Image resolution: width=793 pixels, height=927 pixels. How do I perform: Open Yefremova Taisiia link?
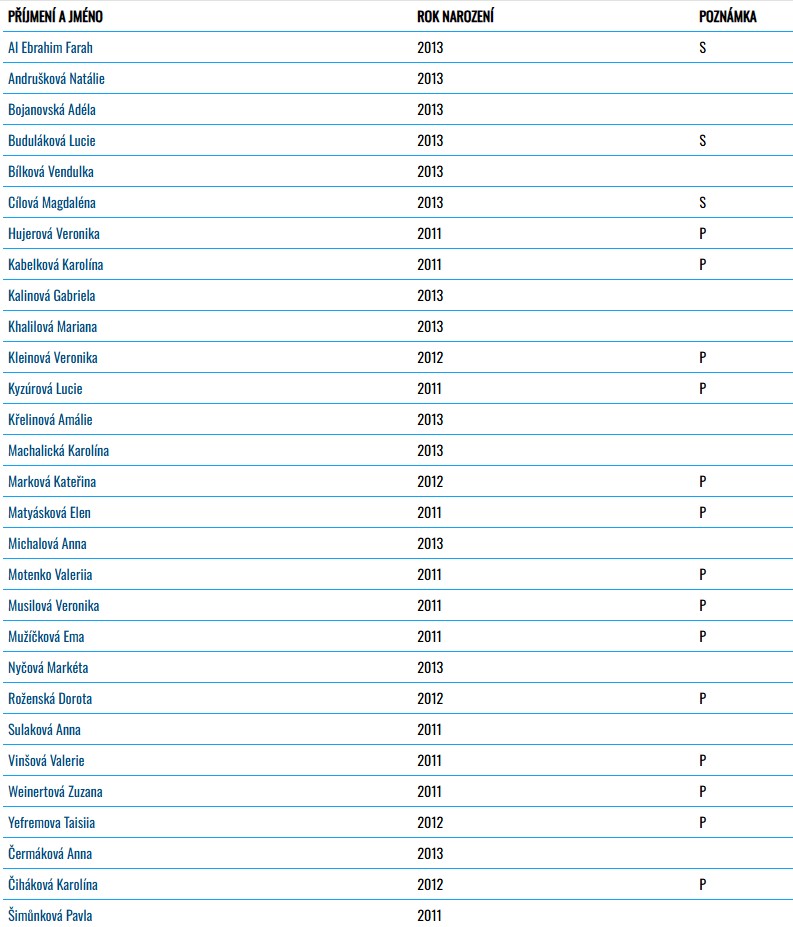click(x=52, y=822)
